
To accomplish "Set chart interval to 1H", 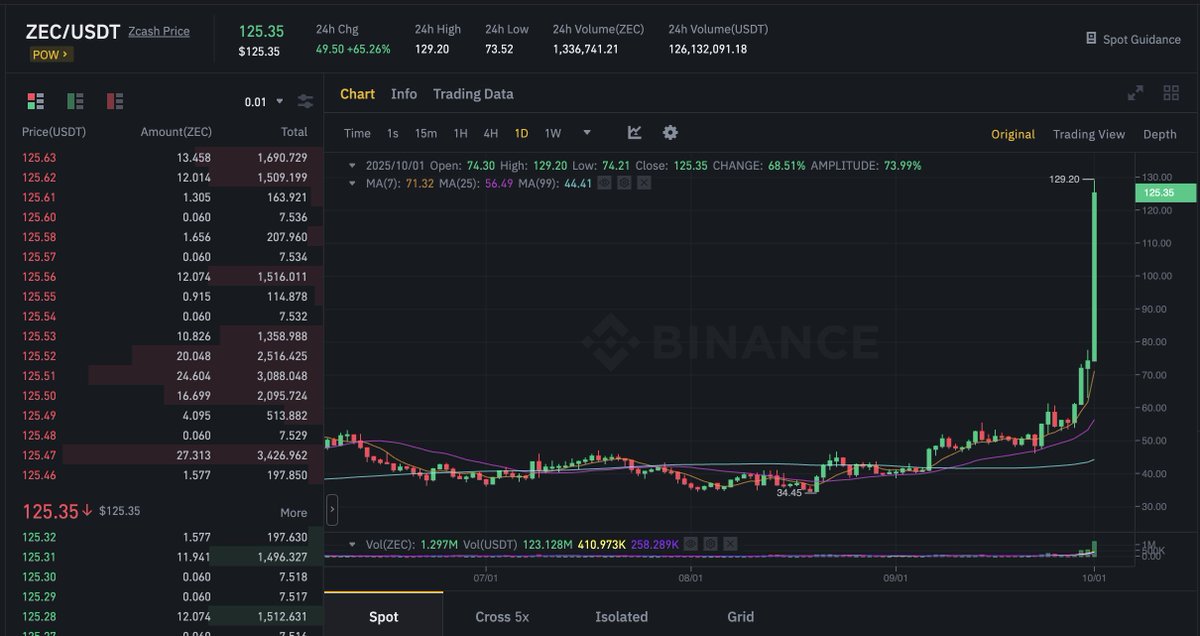I will pyautogui.click(x=461, y=133).
